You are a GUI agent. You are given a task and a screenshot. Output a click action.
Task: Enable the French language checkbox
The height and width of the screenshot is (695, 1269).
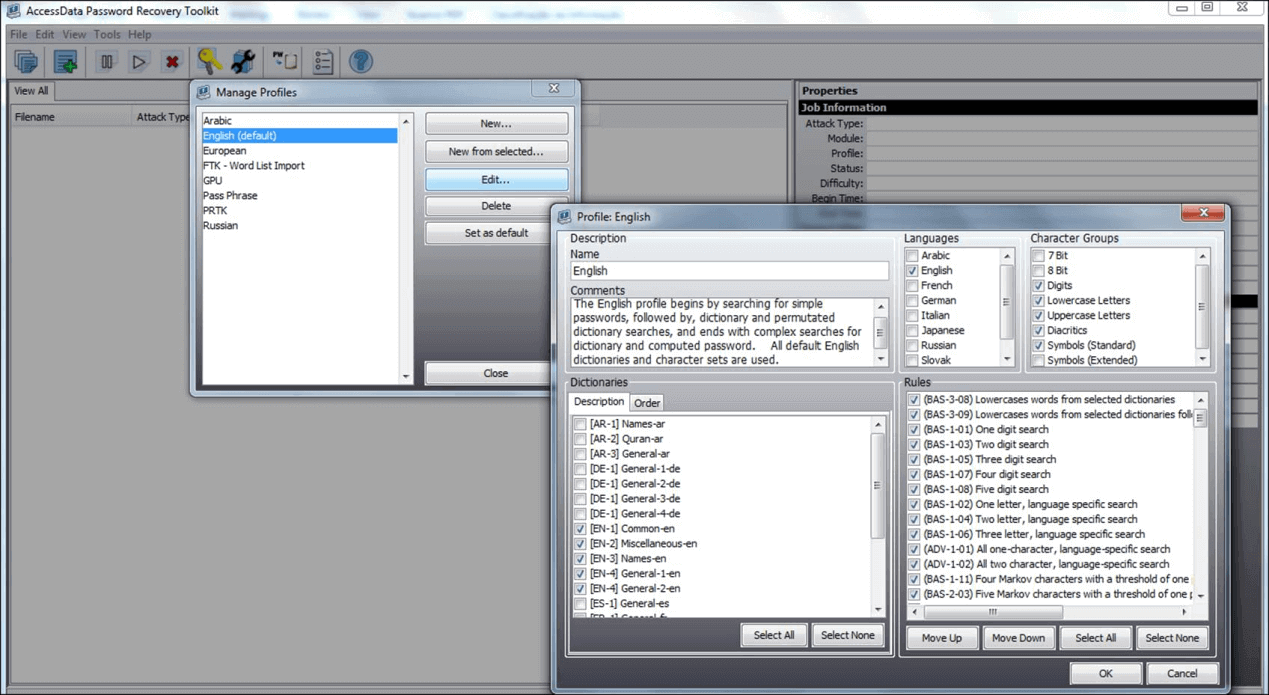pyautogui.click(x=912, y=286)
